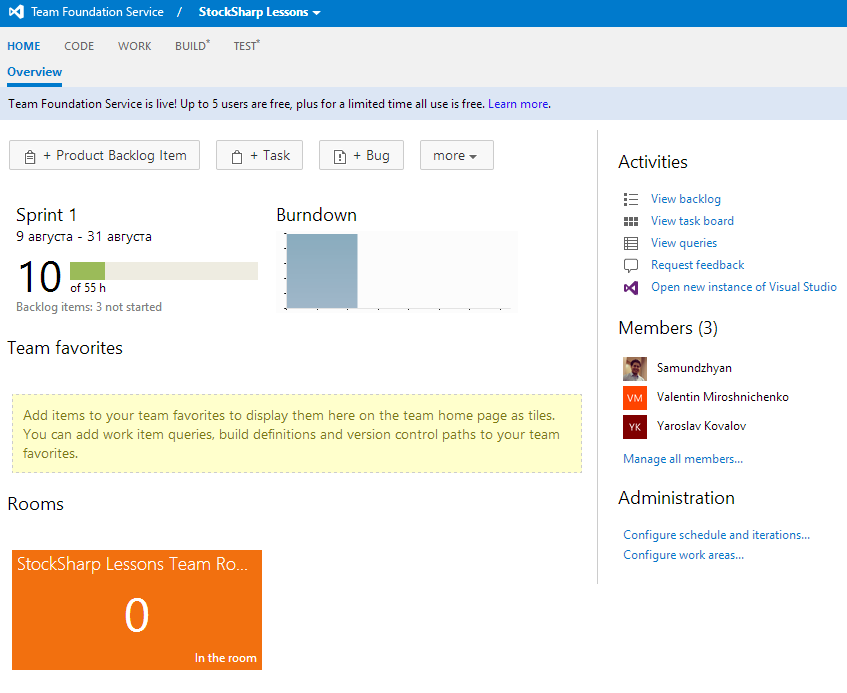Select member Valentin Miroshnichenko

coord(723,397)
